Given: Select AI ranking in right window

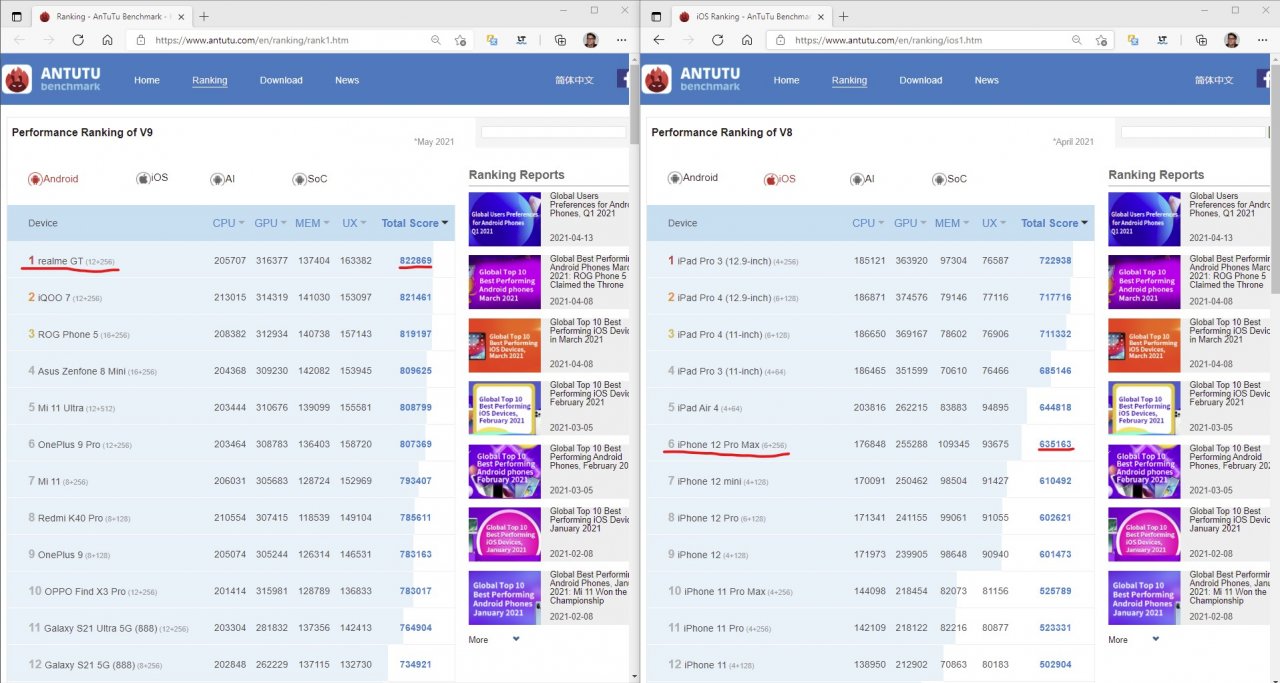Looking at the screenshot, I should [x=862, y=179].
